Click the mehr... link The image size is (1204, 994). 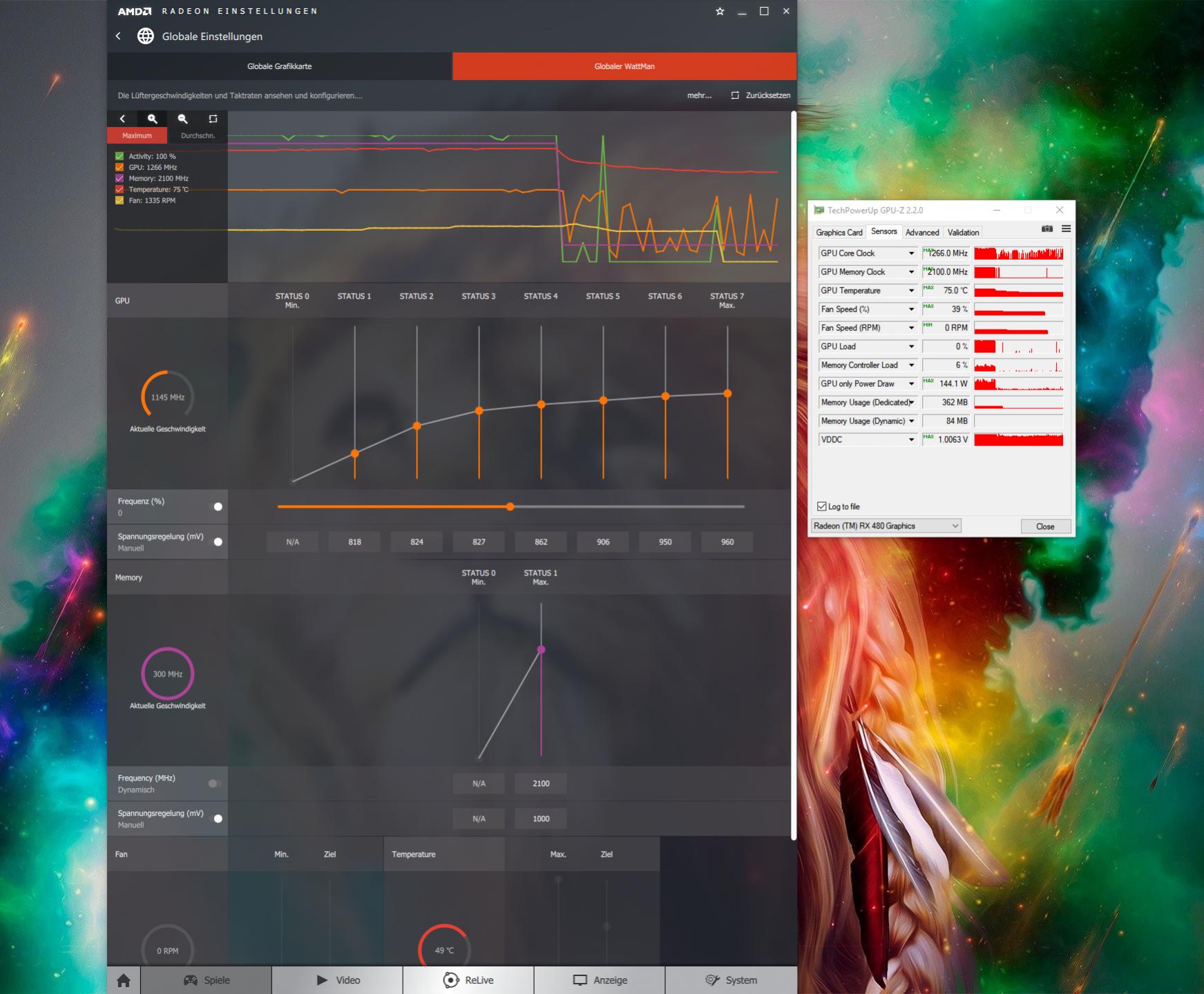click(x=699, y=95)
